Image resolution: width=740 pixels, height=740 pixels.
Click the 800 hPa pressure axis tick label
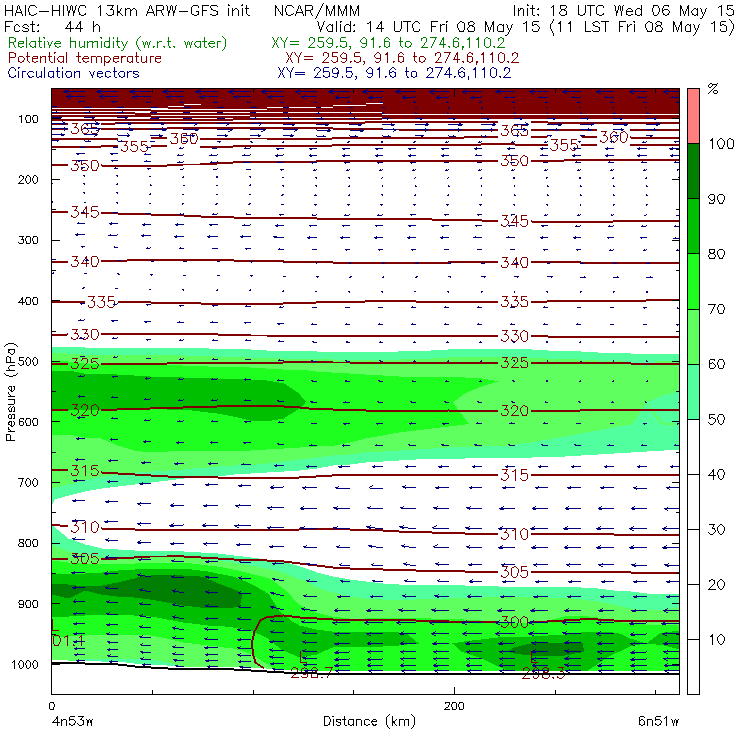pyautogui.click(x=28, y=543)
